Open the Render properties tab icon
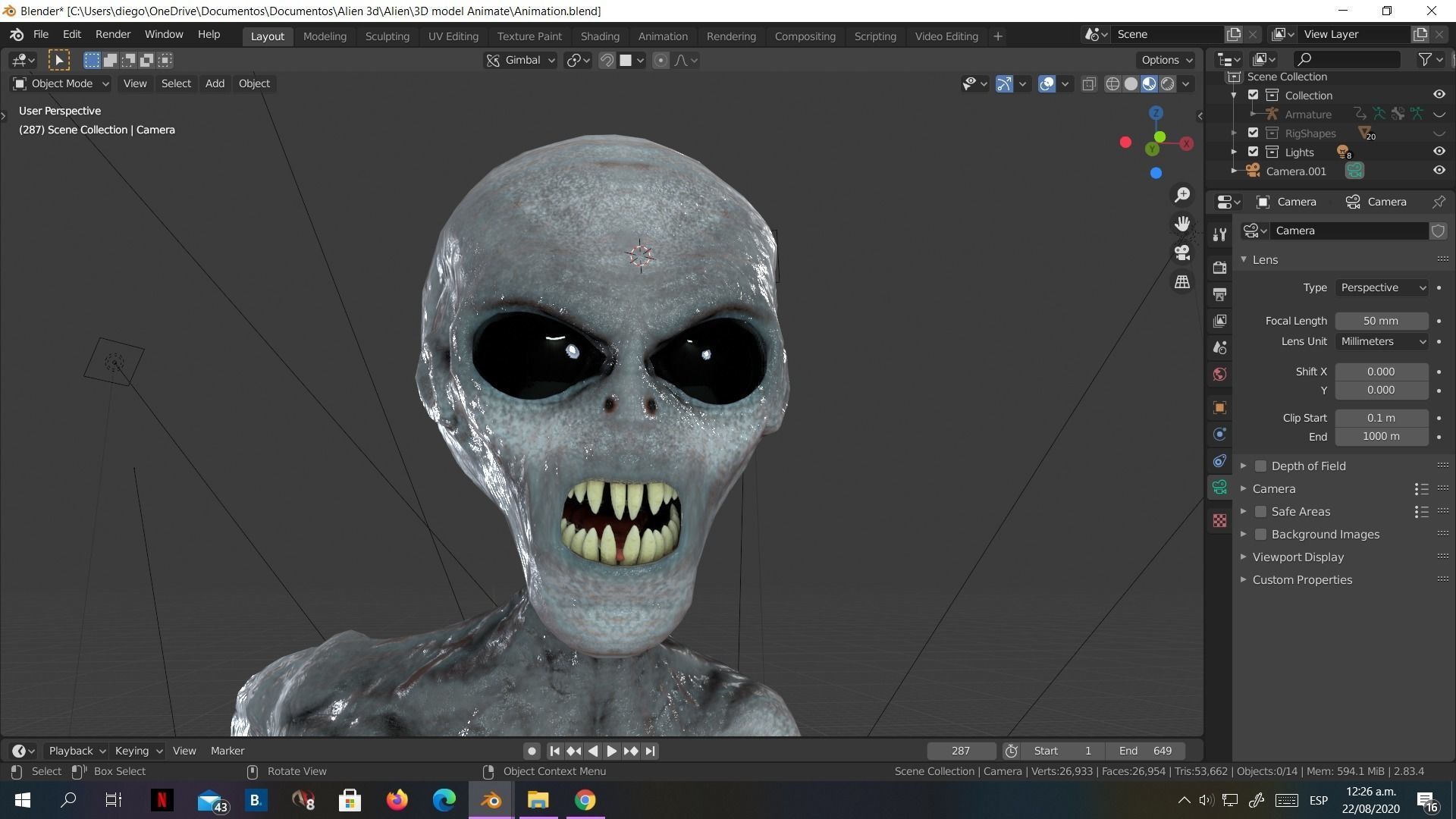The height and width of the screenshot is (819, 1456). coord(1219,268)
